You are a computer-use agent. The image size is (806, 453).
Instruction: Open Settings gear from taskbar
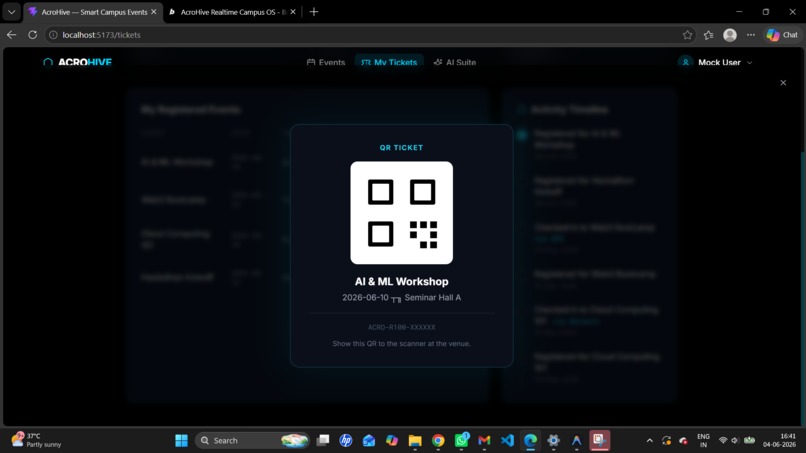tap(553, 440)
